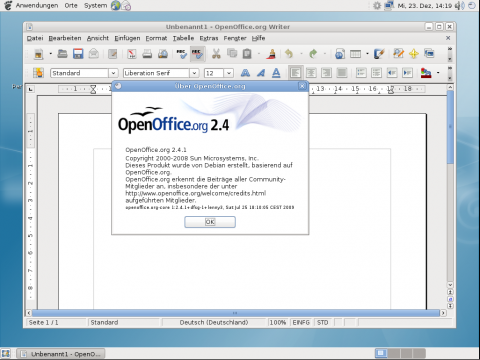Screen dimensions: 480x360
Task: Set Align Left paragraph alignment
Action: click(295, 73)
